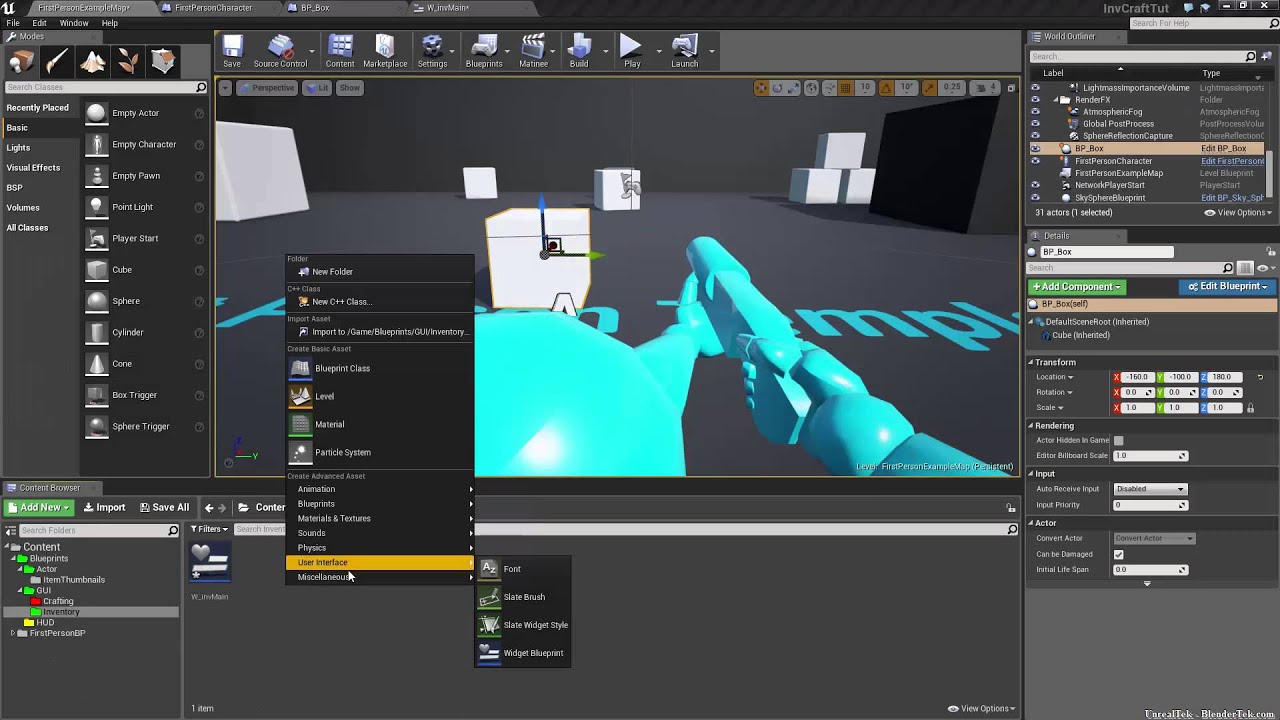
Task: Click the Add Component button
Action: (1077, 287)
